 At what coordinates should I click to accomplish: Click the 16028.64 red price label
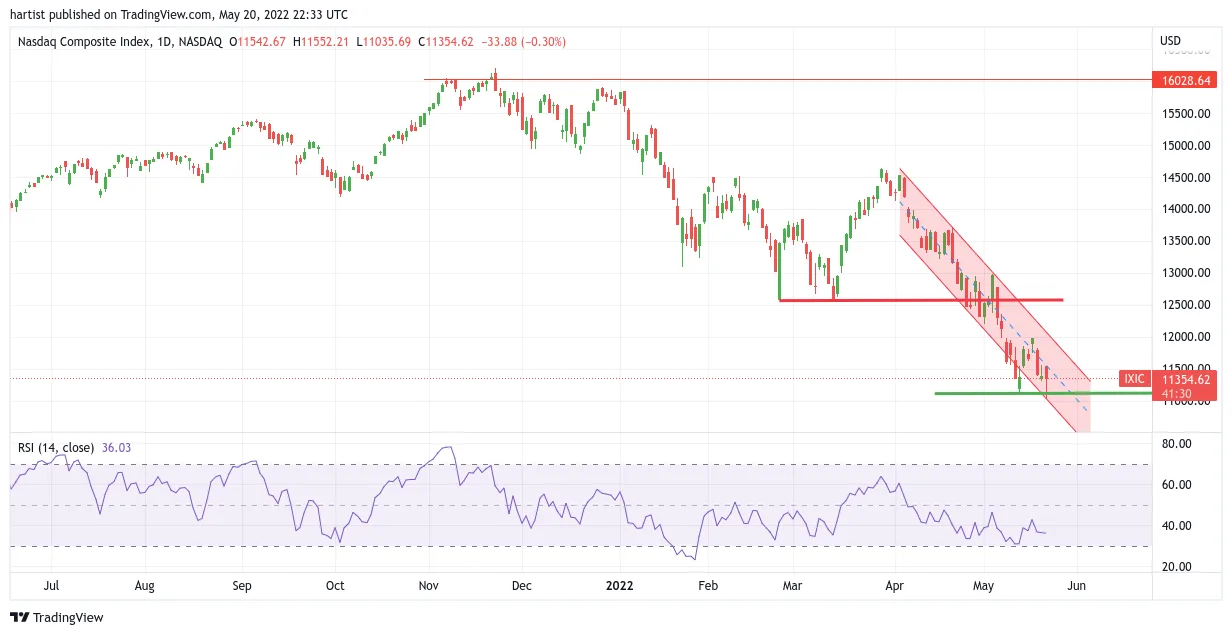(1186, 80)
